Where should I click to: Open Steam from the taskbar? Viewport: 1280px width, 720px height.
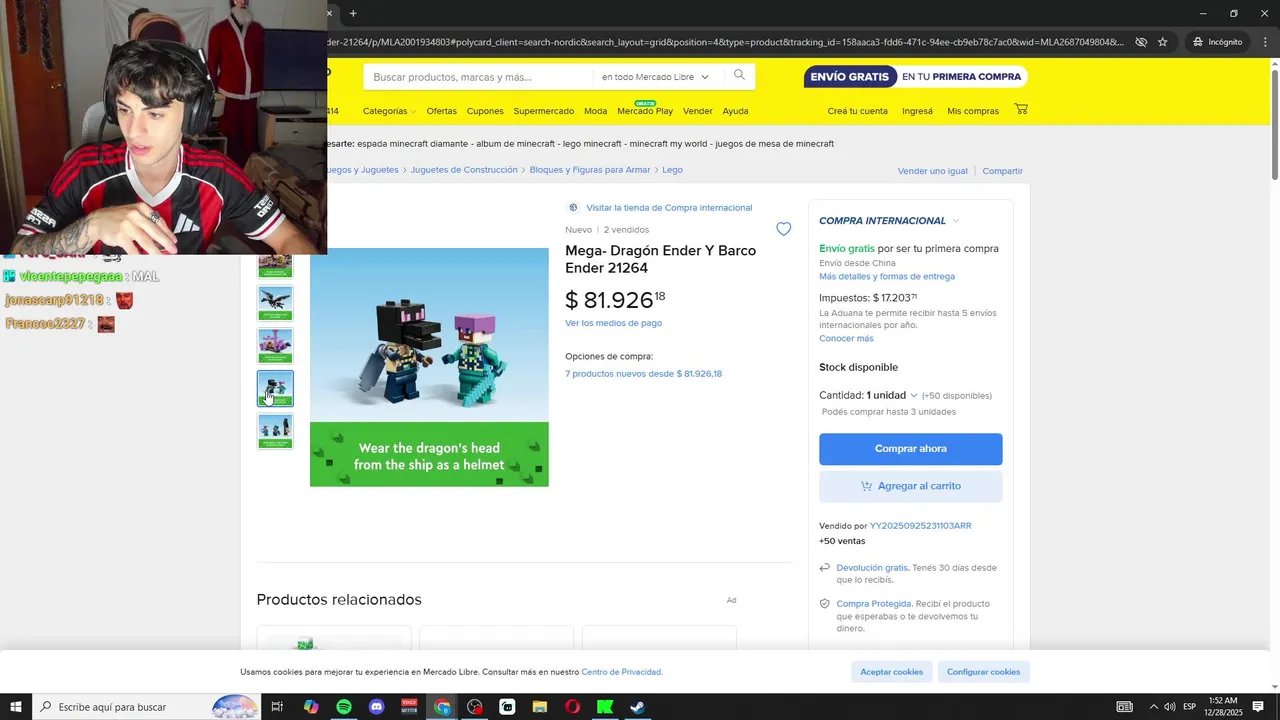637,707
